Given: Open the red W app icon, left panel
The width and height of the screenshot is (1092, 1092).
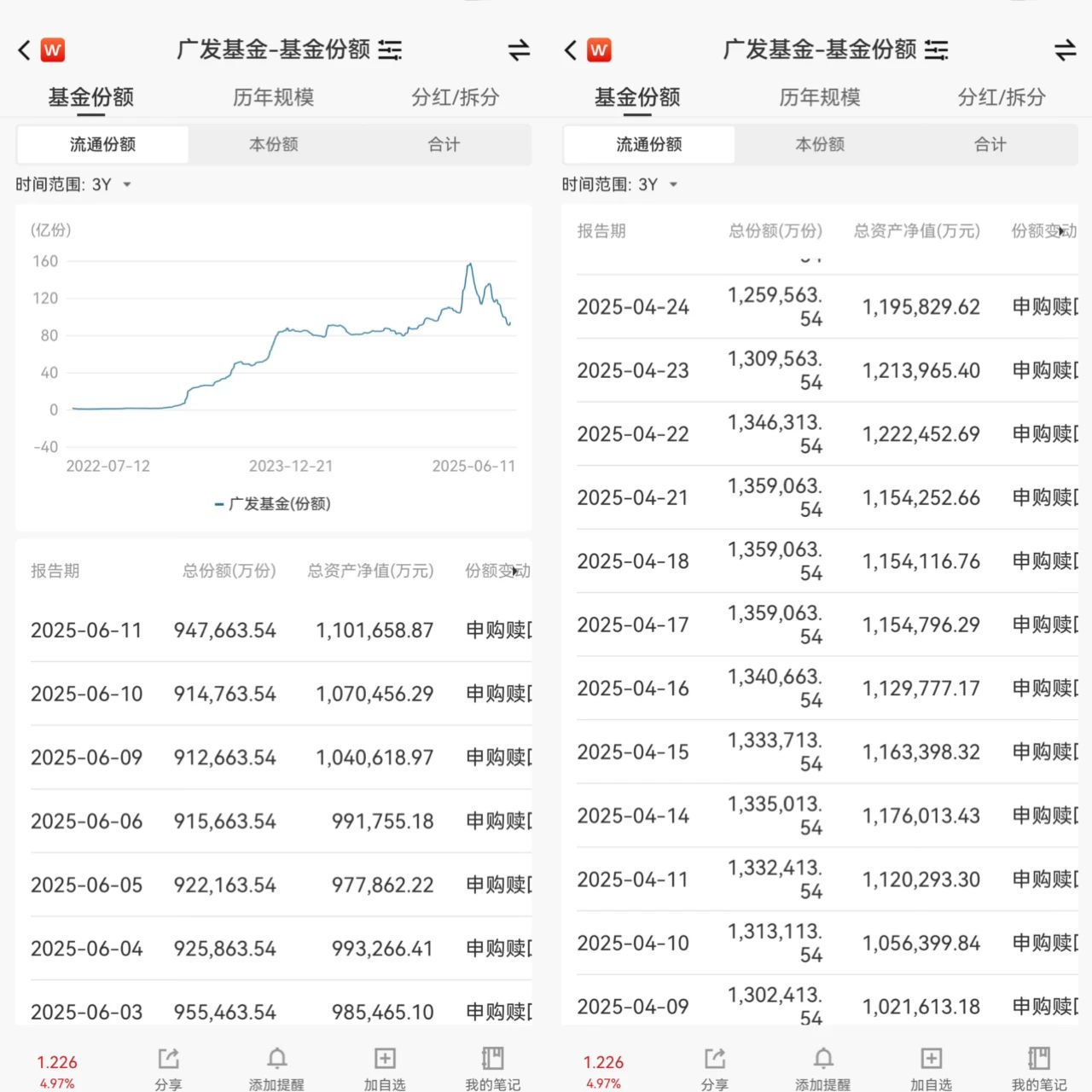Looking at the screenshot, I should [x=53, y=50].
